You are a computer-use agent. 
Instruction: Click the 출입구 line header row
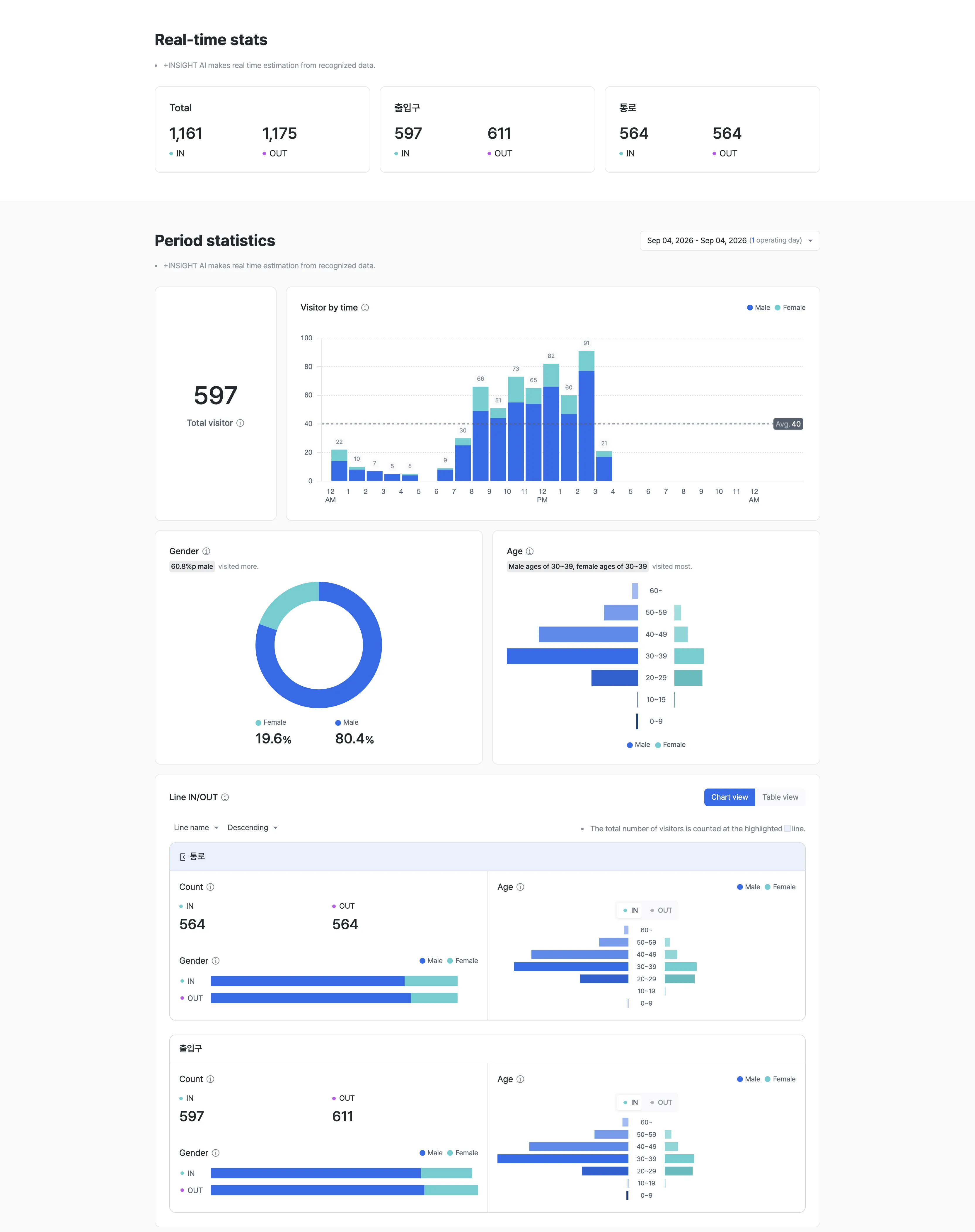pyautogui.click(x=487, y=1049)
